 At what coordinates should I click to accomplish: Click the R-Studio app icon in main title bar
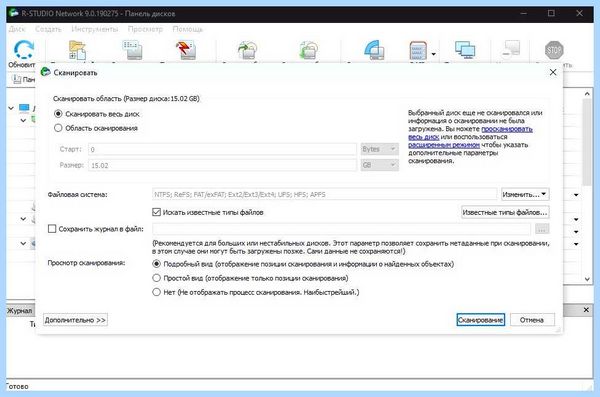[x=14, y=13]
